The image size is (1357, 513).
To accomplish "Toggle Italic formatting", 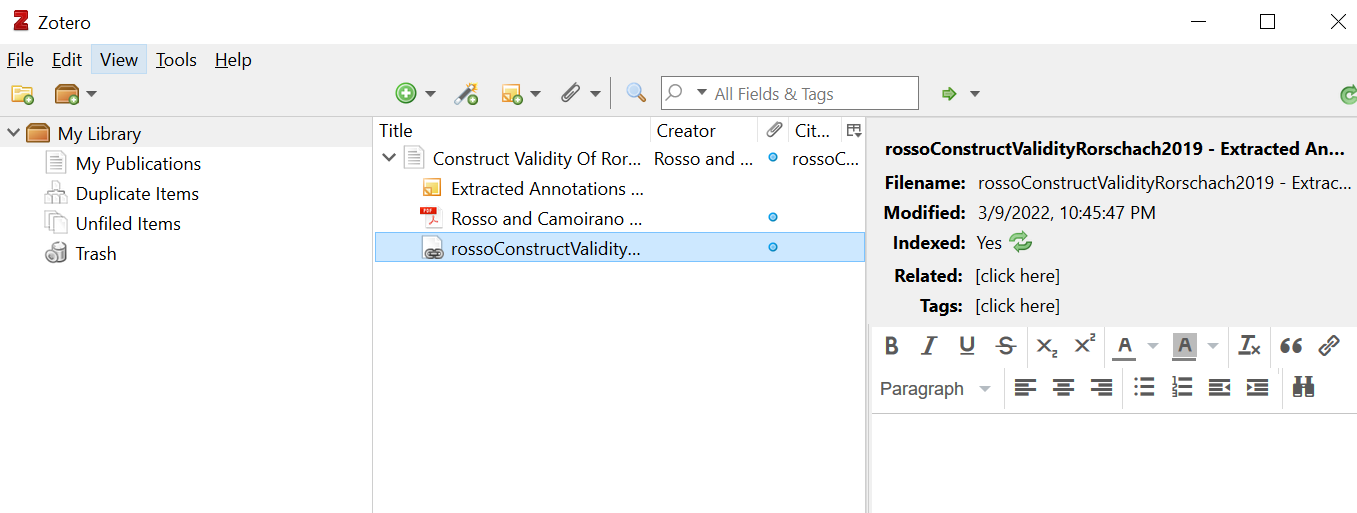I will point(929,345).
